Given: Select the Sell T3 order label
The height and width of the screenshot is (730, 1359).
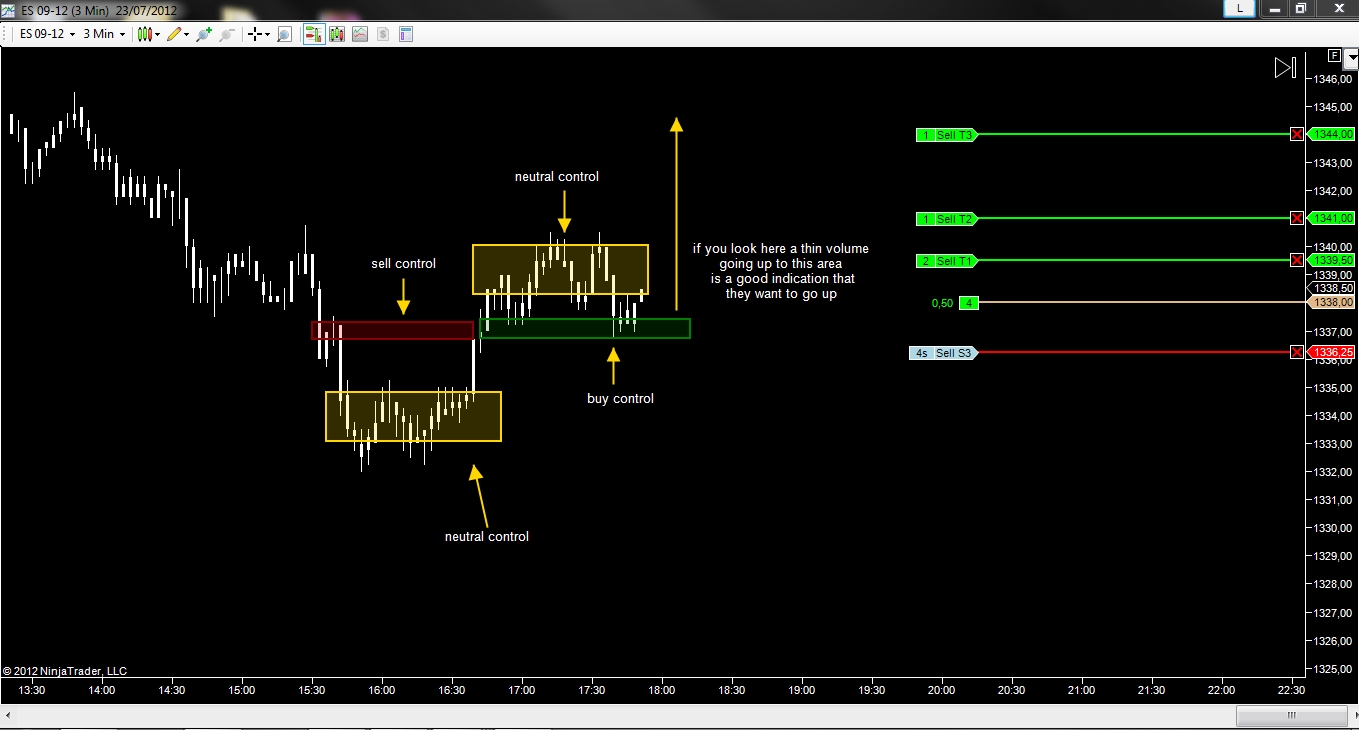Looking at the screenshot, I should pyautogui.click(x=946, y=135).
